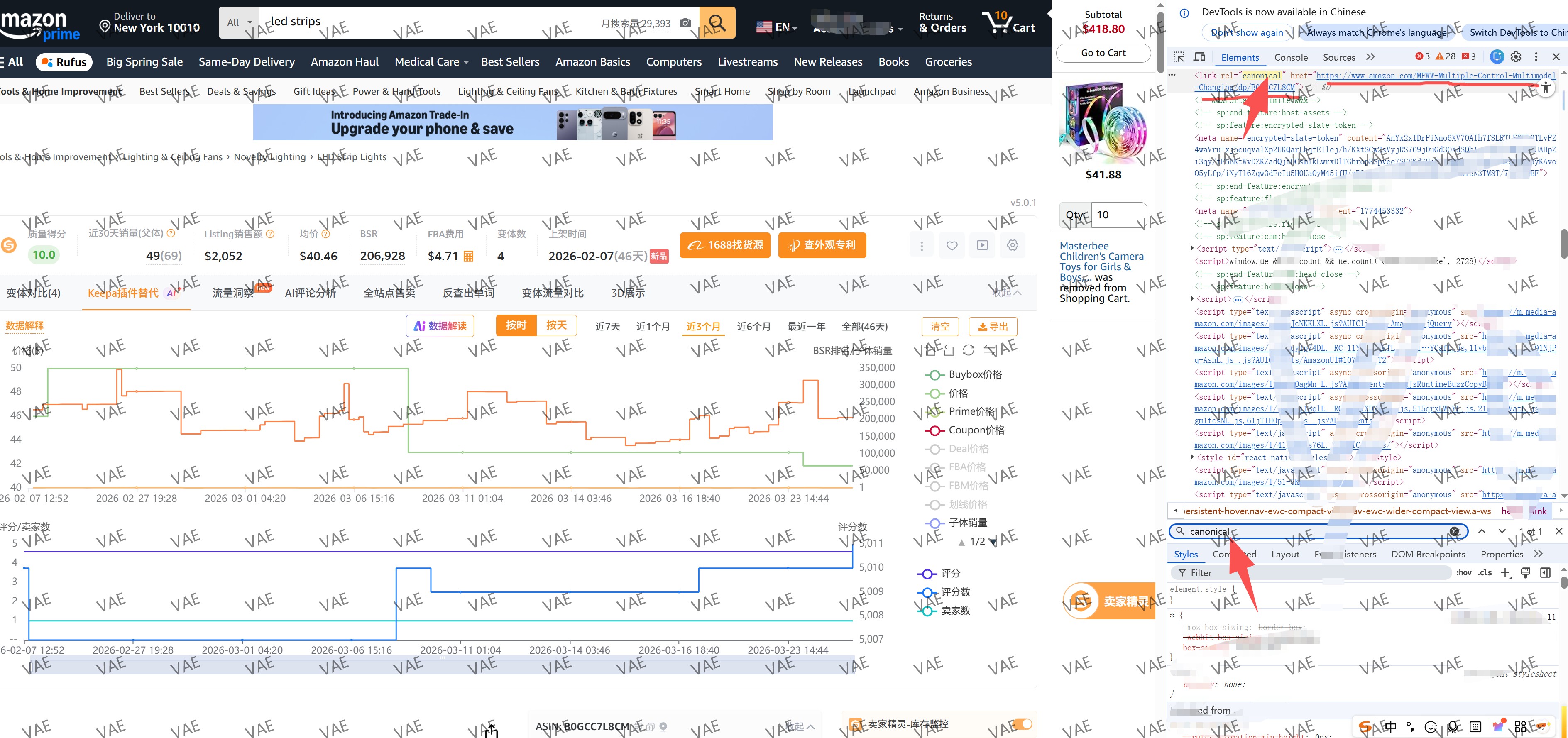The image size is (1568, 738).
Task: Click the DevTools inspect element picker icon
Action: point(1179,57)
